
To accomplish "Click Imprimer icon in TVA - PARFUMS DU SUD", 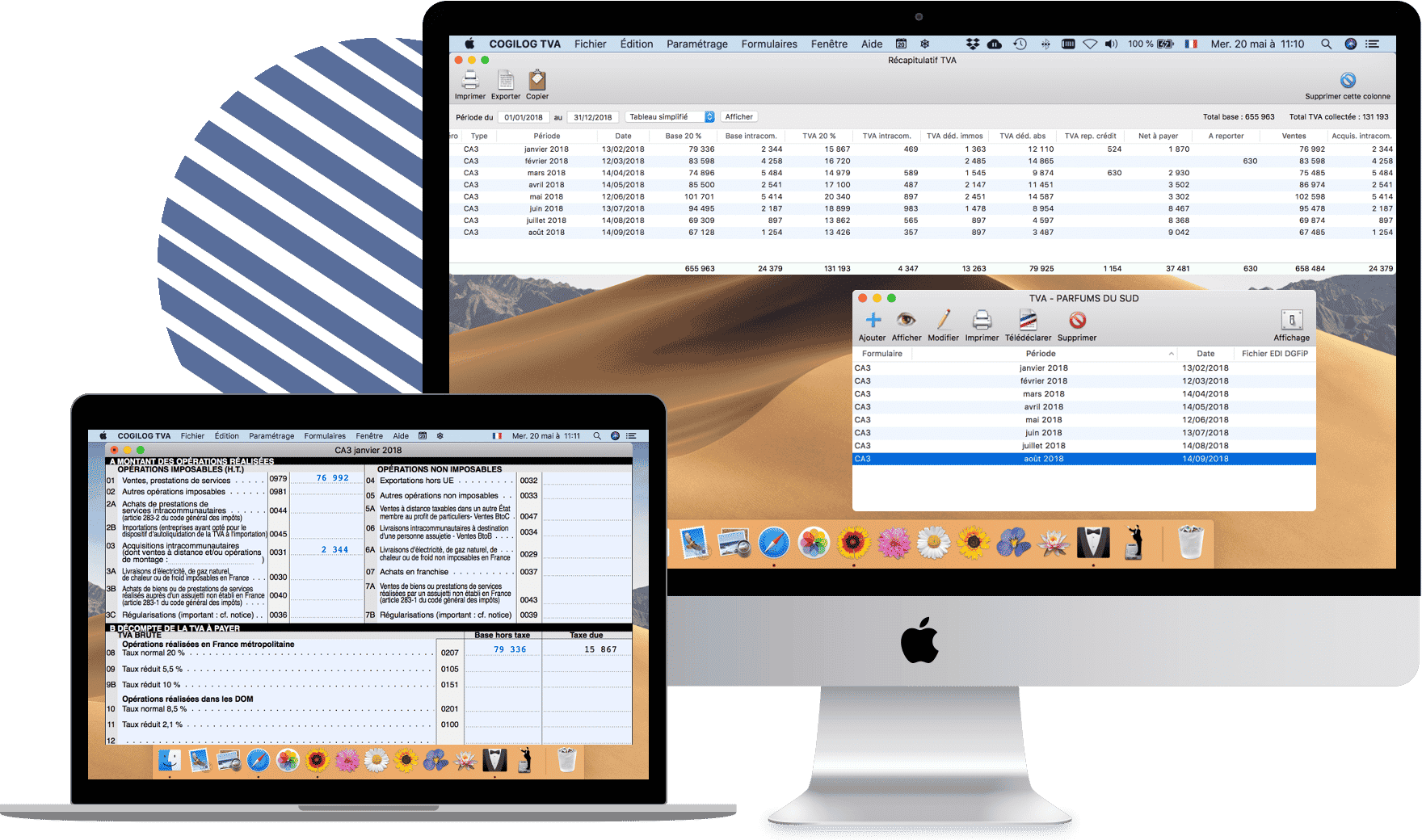I will [x=982, y=320].
